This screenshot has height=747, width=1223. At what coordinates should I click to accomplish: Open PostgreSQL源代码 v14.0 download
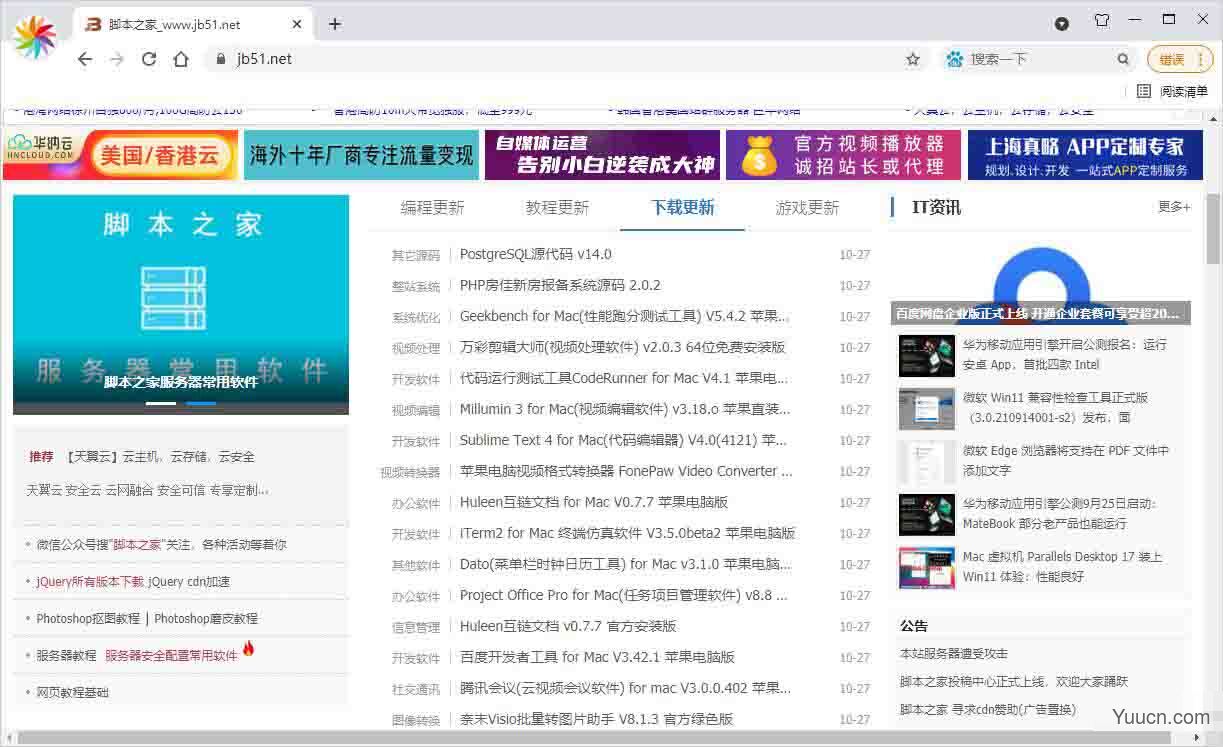click(x=535, y=254)
